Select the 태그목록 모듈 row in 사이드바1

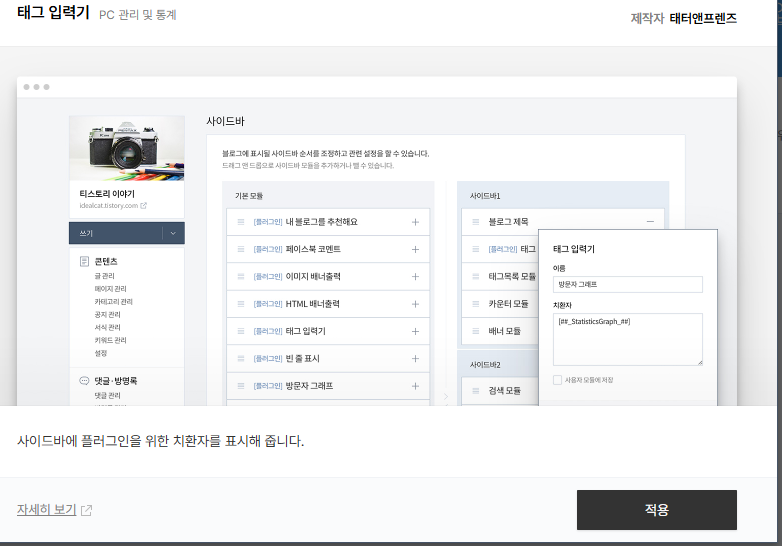pyautogui.click(x=500, y=276)
